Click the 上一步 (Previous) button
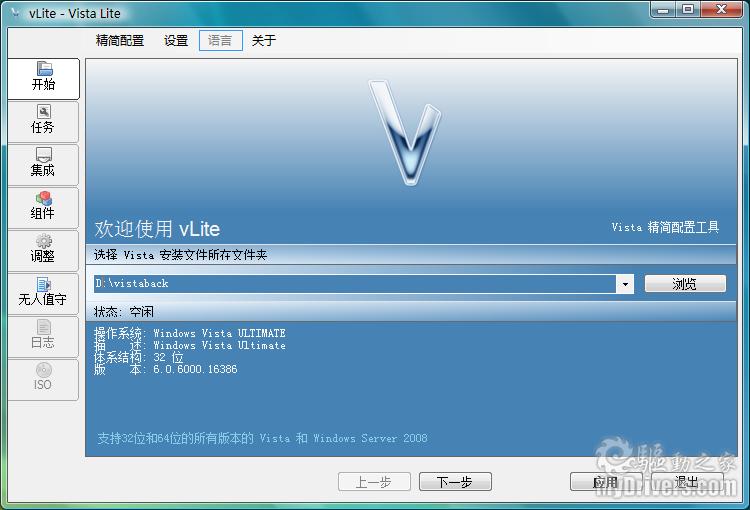The image size is (750, 510). tap(374, 482)
